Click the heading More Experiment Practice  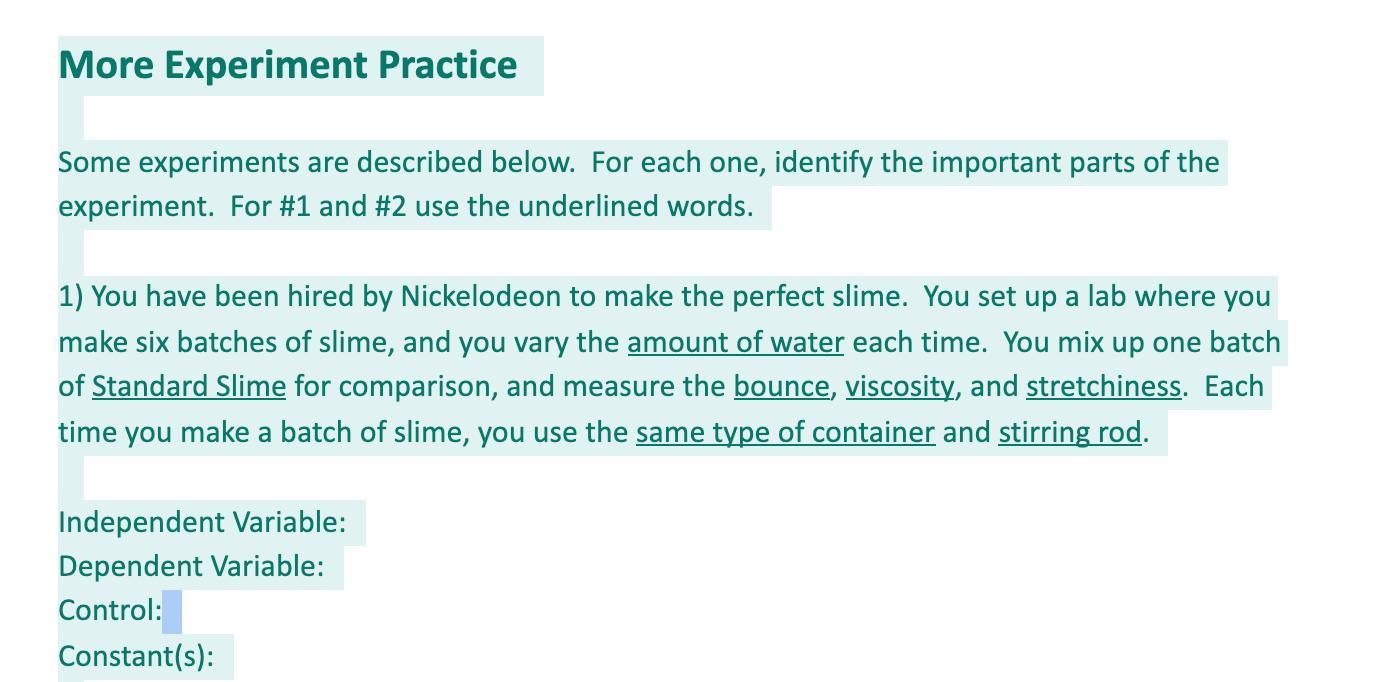[288, 65]
